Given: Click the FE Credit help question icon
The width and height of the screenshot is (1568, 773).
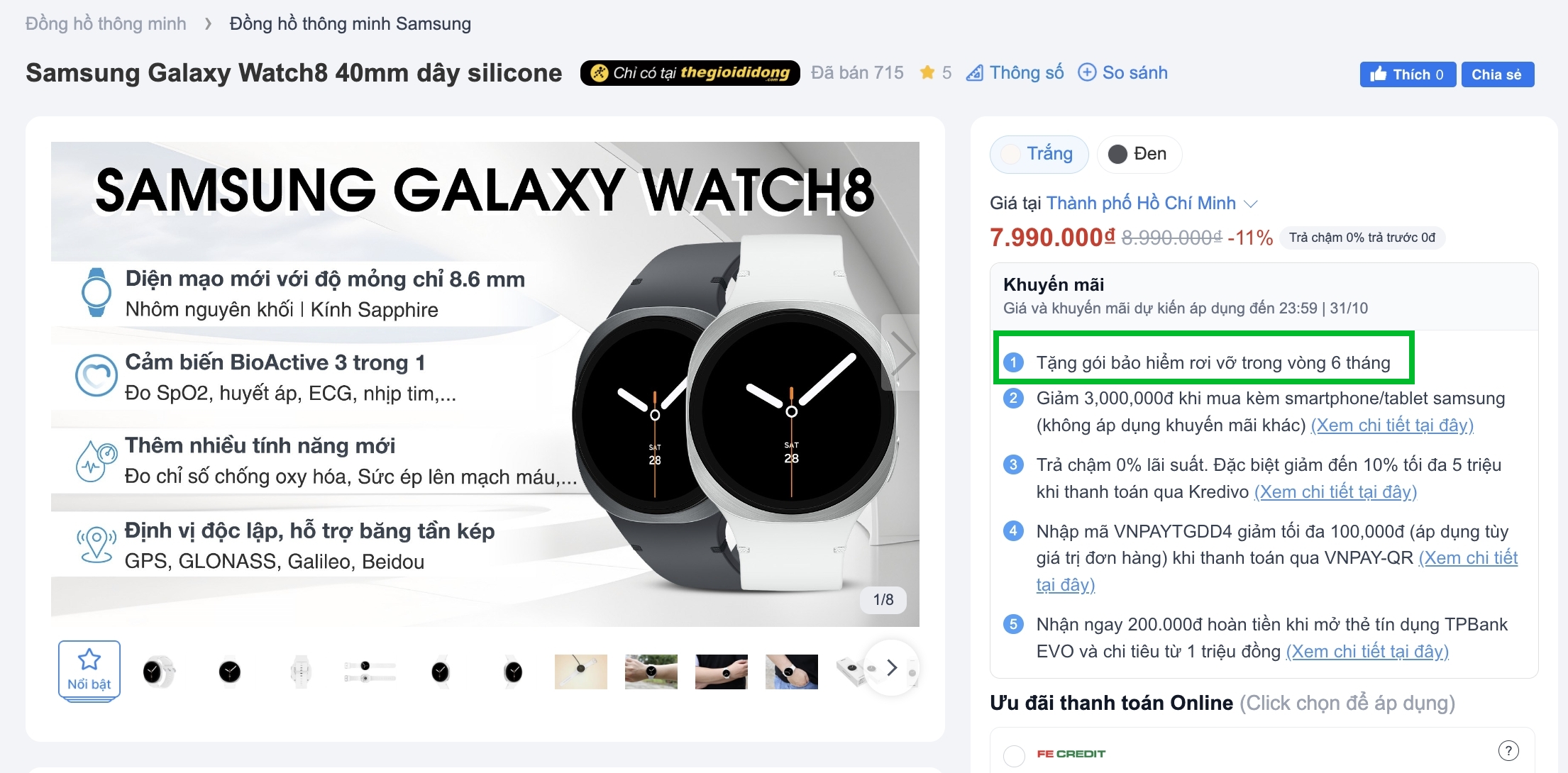Looking at the screenshot, I should point(1508,750).
